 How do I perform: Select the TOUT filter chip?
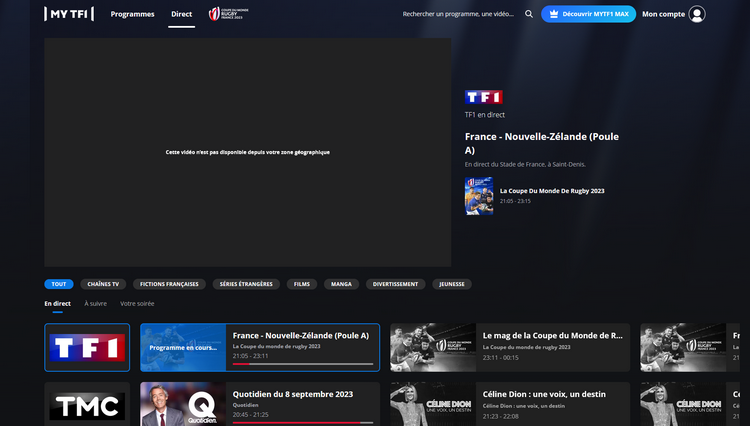tap(59, 284)
